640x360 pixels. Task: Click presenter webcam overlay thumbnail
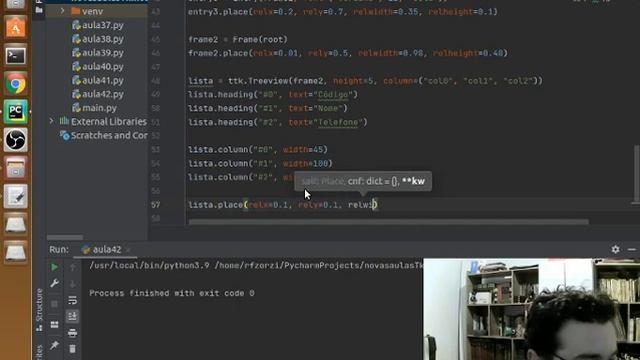531,309
